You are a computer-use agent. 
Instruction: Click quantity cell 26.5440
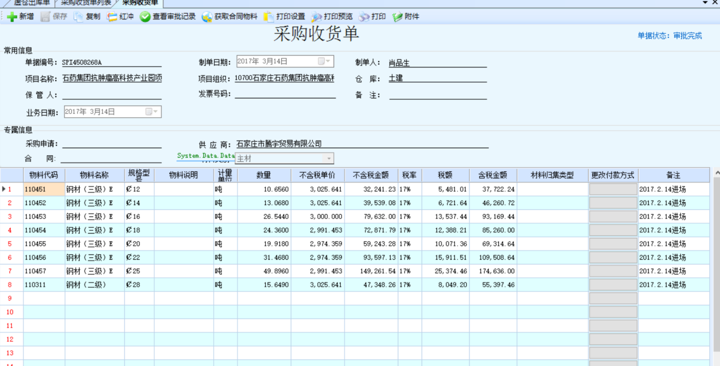pyautogui.click(x=264, y=216)
